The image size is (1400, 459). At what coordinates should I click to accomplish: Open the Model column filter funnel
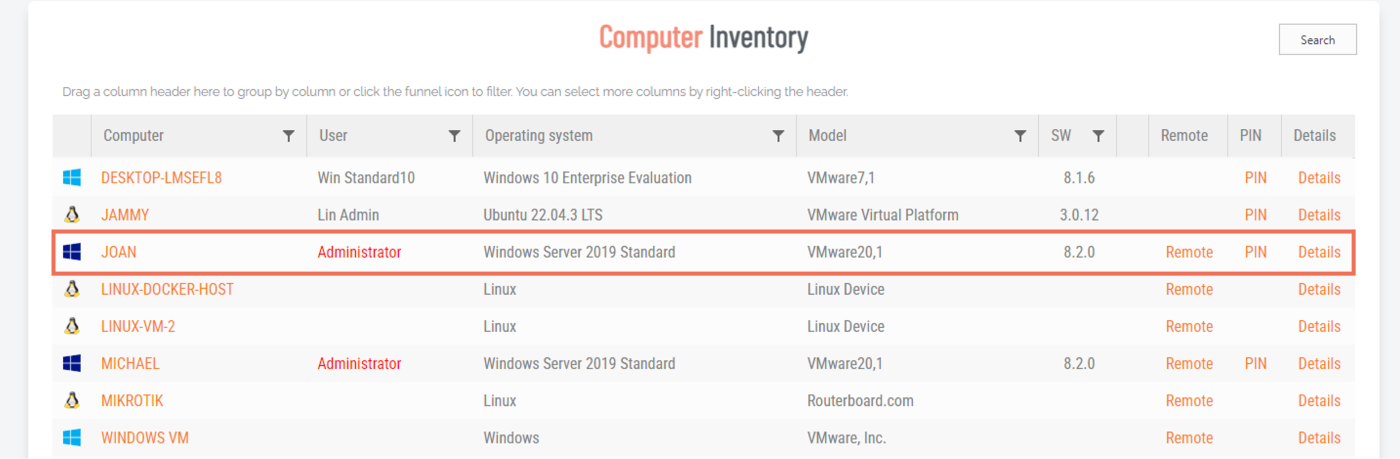1020,136
